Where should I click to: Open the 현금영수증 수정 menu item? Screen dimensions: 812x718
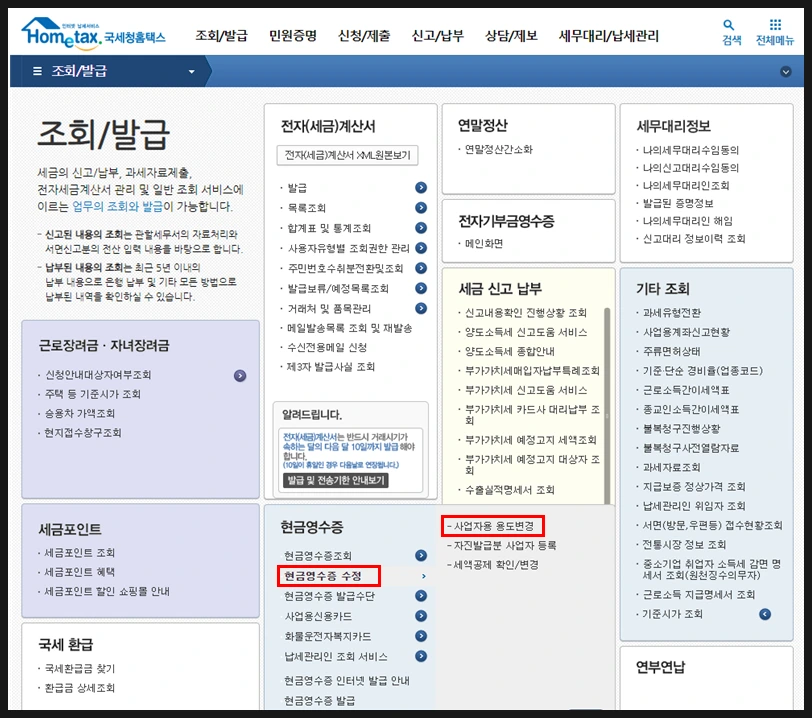coord(323,576)
